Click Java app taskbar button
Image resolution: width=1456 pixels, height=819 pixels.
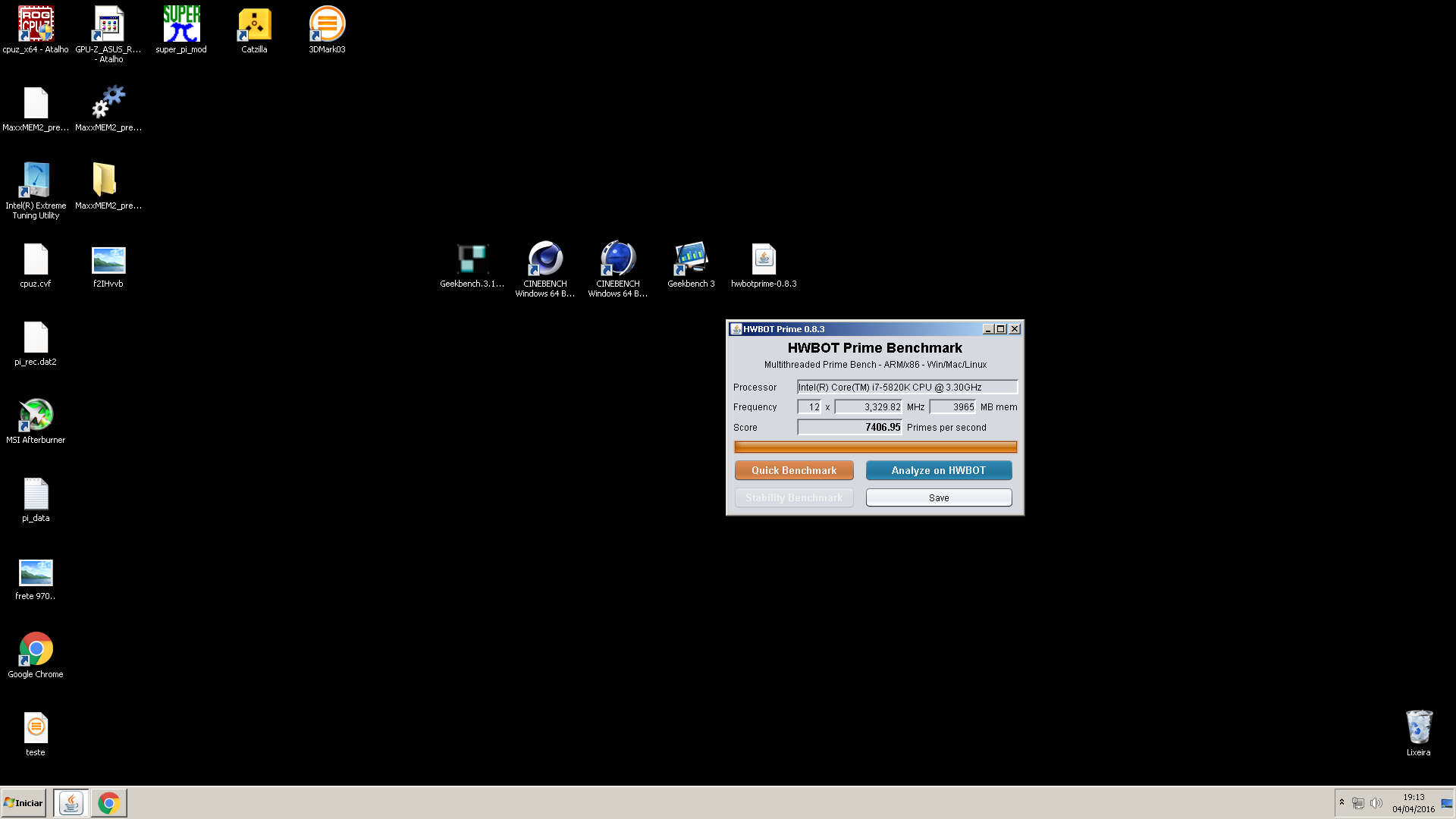click(x=71, y=803)
